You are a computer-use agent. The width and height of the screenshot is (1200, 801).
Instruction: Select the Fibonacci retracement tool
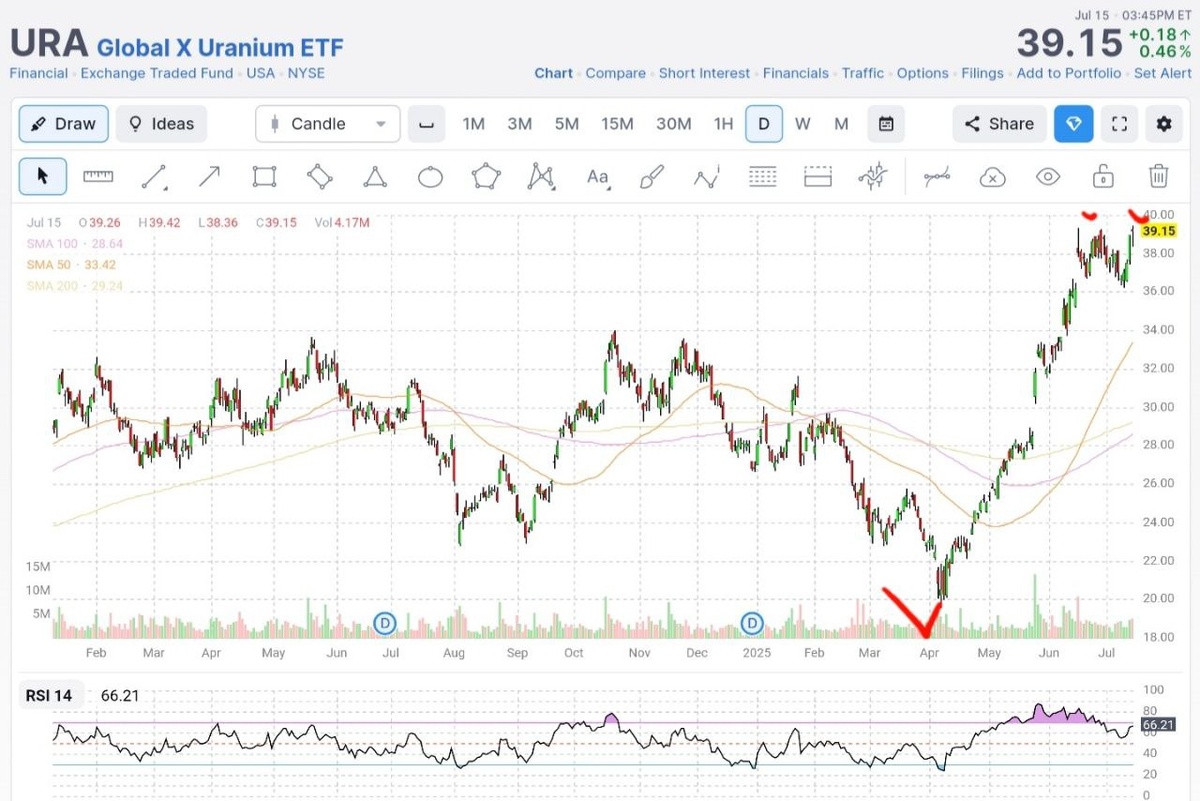(x=763, y=177)
